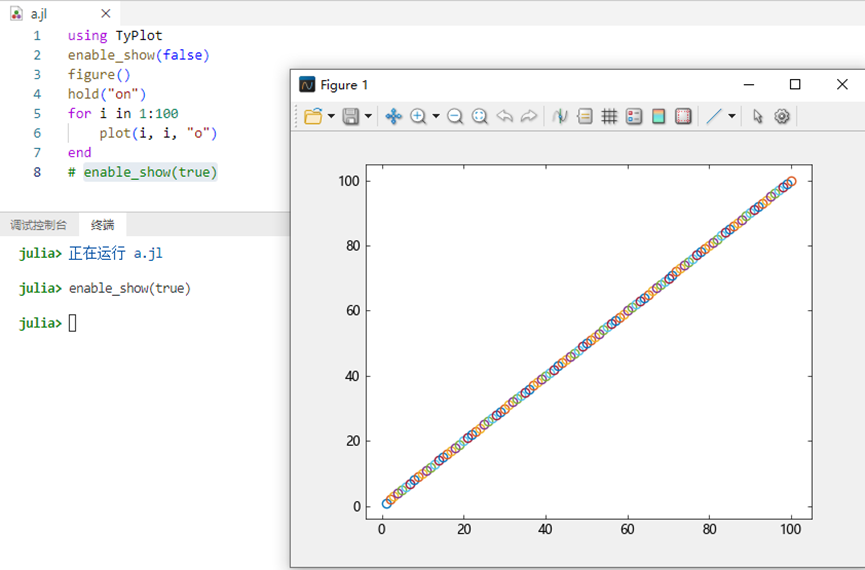Switch to the 调试控制台 tab
Screen dimensions: 865x570
click(39, 225)
